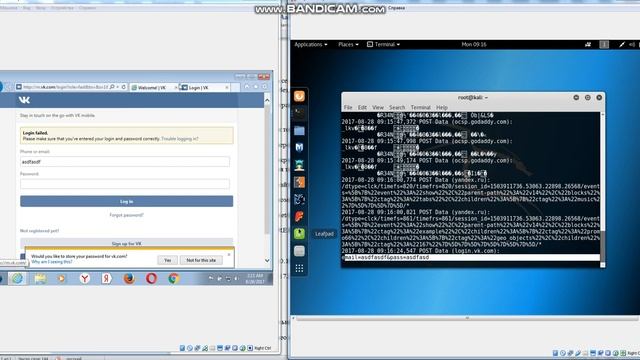The height and width of the screenshot is (360, 640).
Task: Click Forgot password link
Action: coord(127,215)
